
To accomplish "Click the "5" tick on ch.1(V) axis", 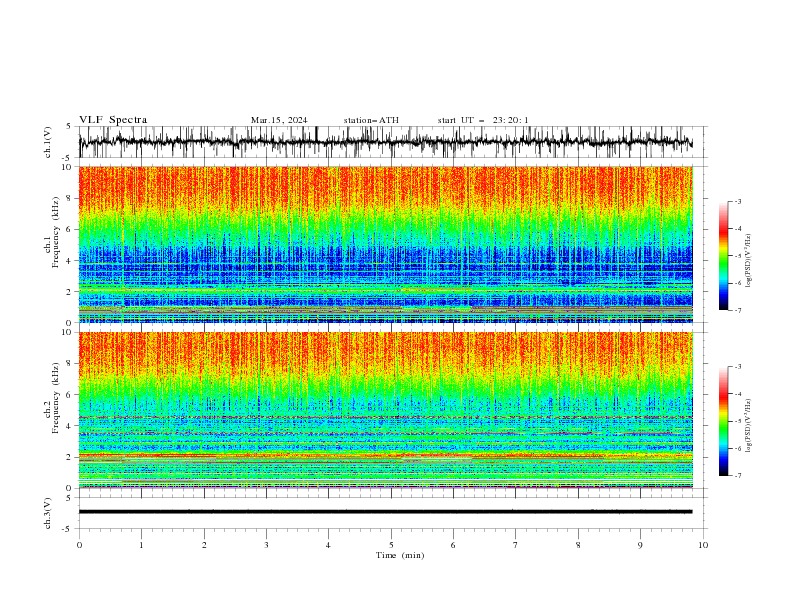I will pos(69,126).
